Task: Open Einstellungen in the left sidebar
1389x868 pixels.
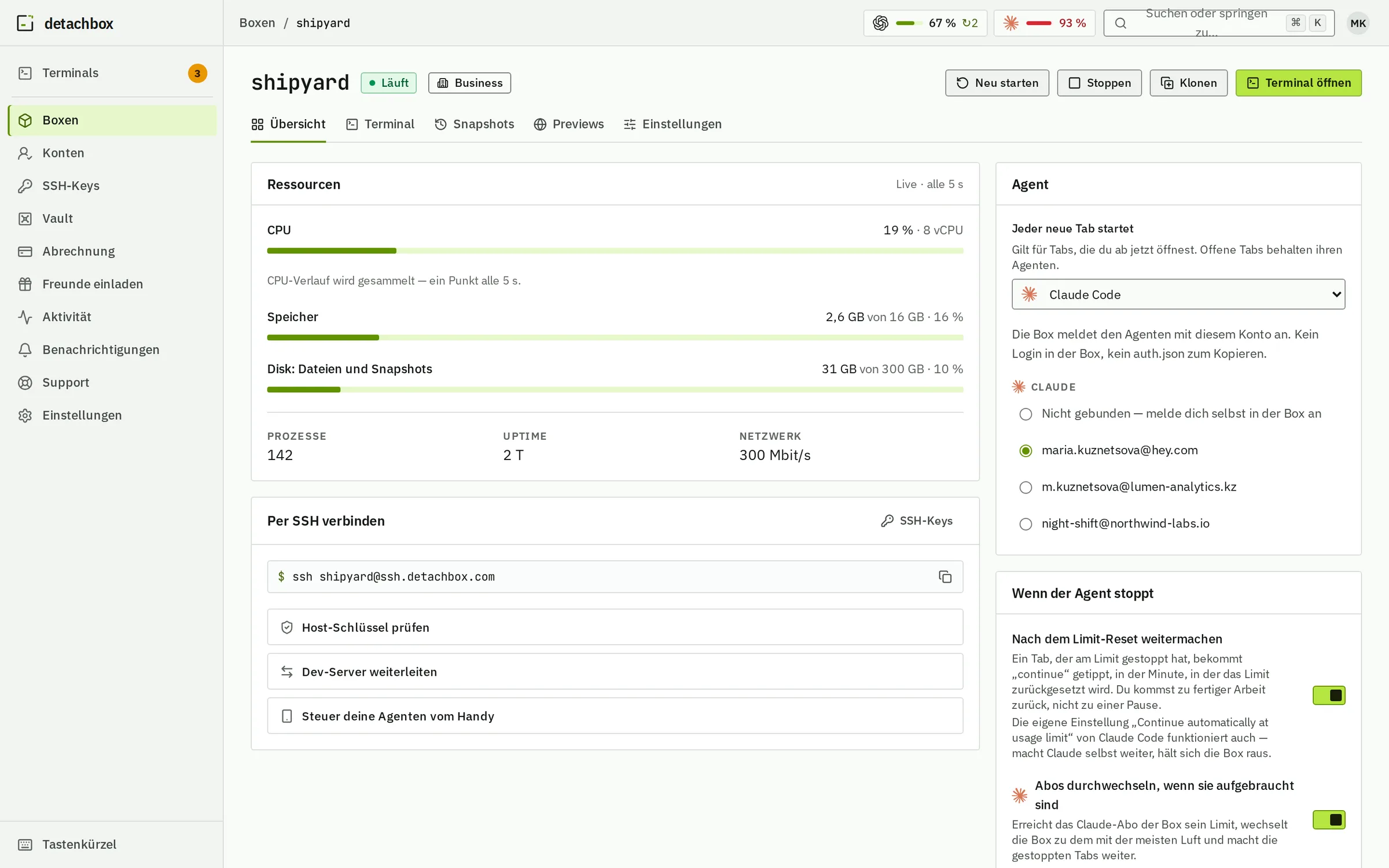Action: pyautogui.click(x=112, y=415)
